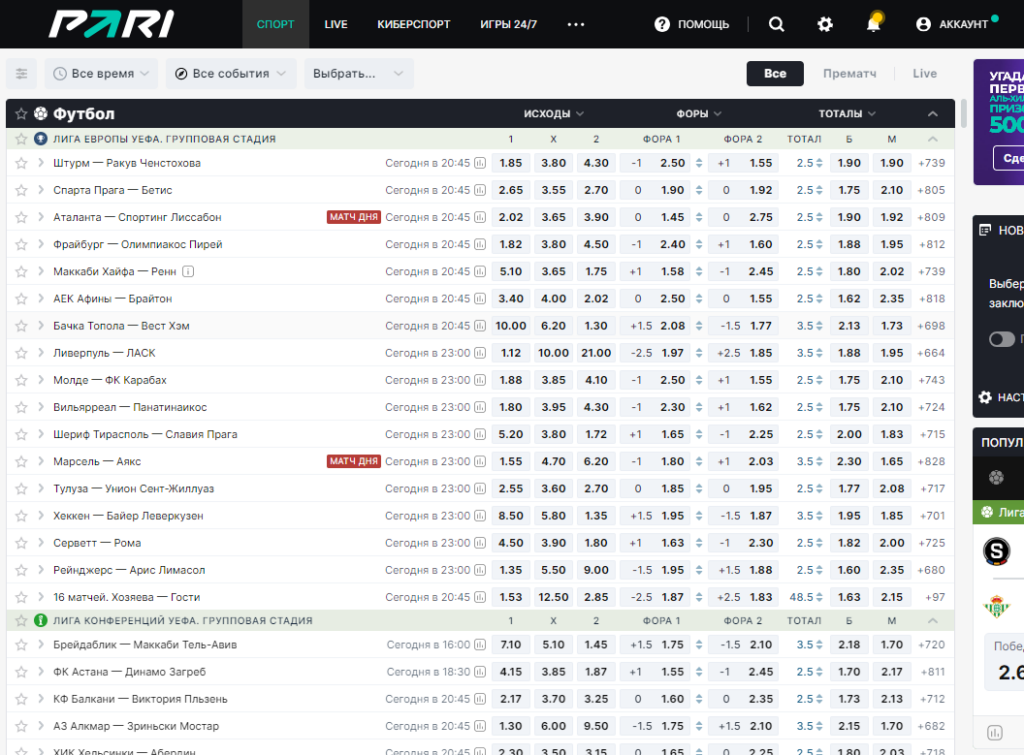Adjust the total 2.5 stepper for Спарта Прага row

tap(819, 191)
